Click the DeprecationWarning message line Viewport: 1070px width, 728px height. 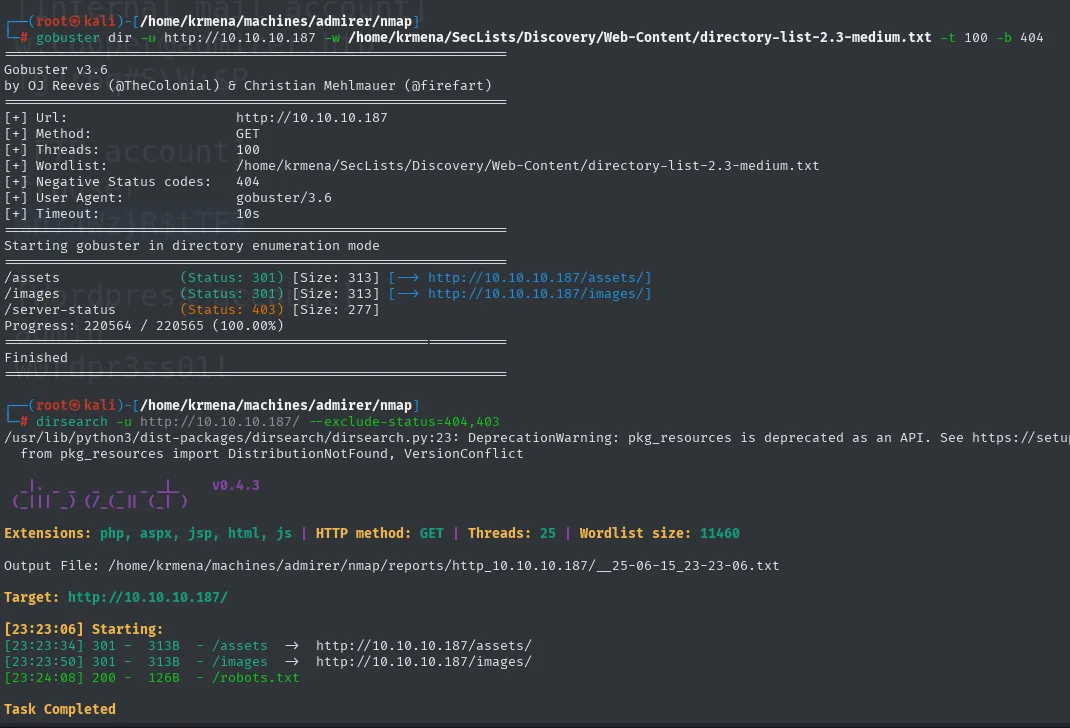pyautogui.click(x=537, y=437)
